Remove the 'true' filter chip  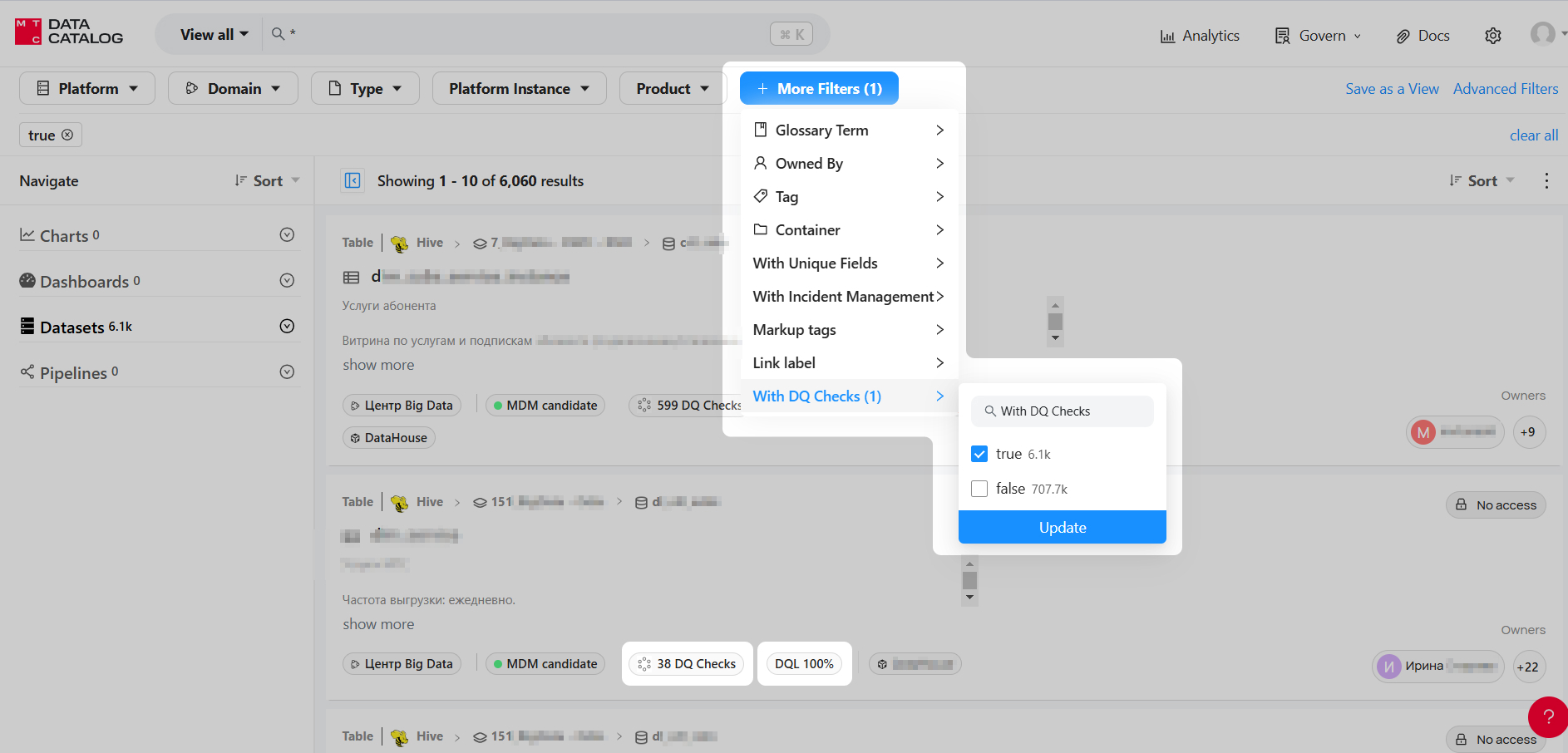67,135
